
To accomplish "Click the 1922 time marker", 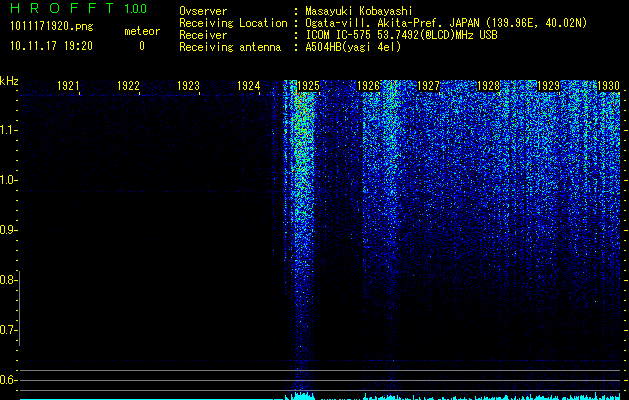I will 128,86.
